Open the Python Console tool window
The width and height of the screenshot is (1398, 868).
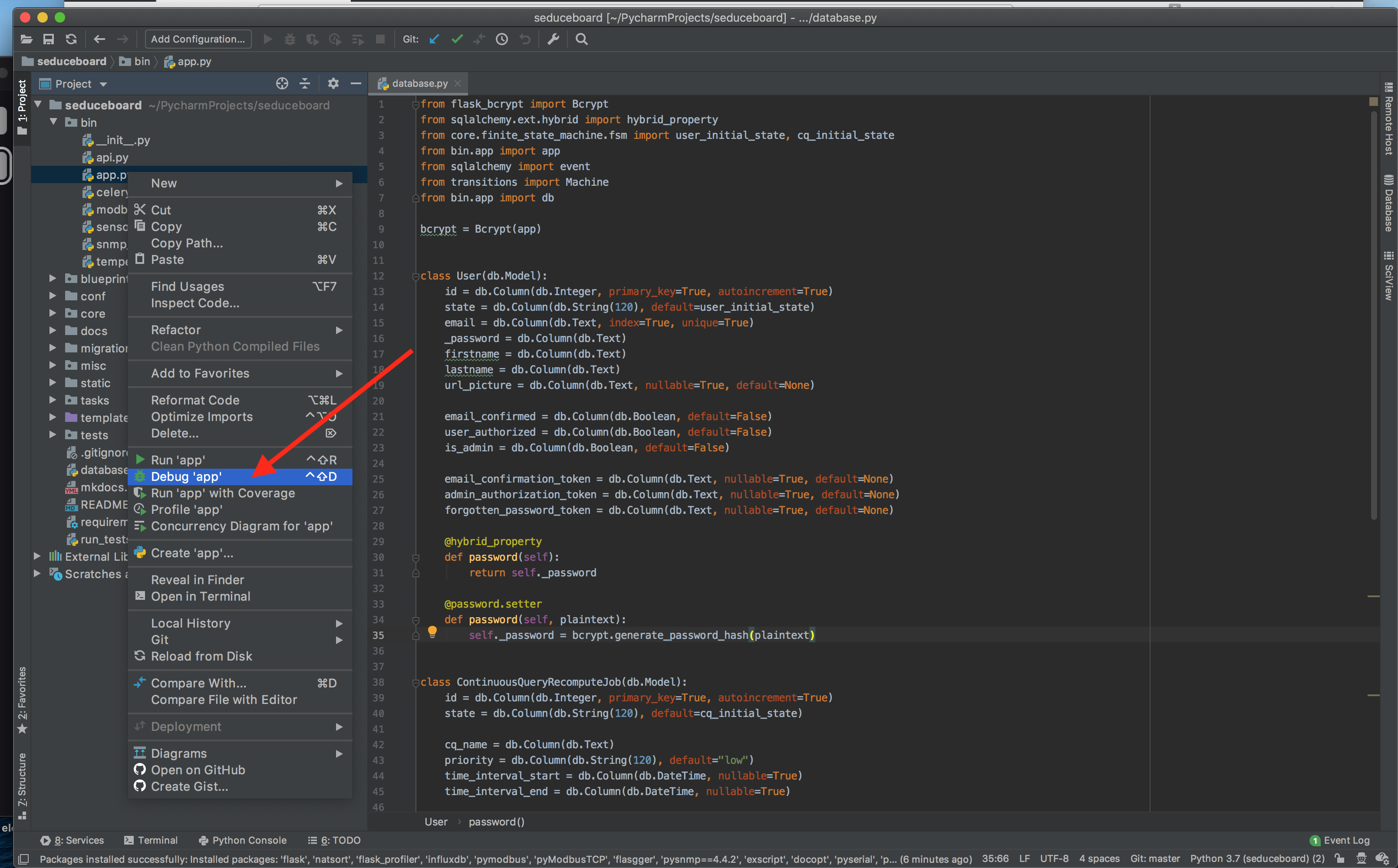coord(242,841)
